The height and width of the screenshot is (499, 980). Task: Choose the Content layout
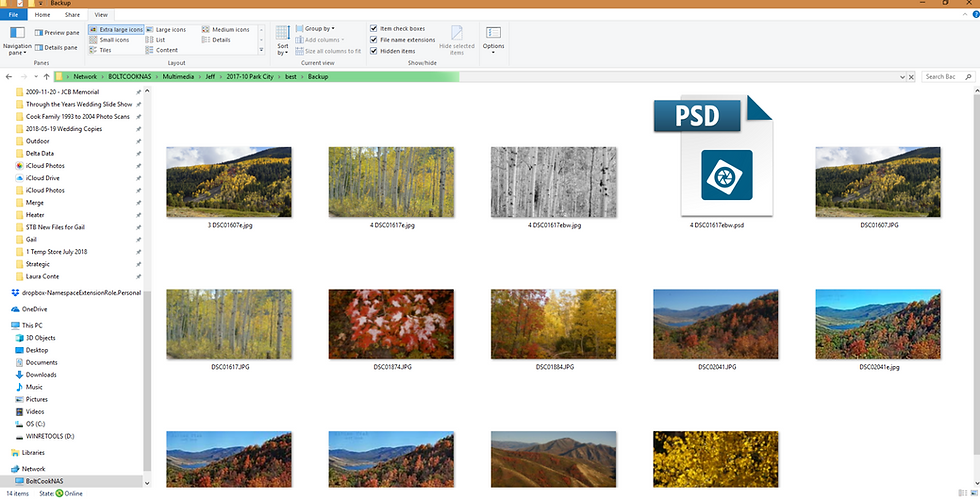coord(162,50)
